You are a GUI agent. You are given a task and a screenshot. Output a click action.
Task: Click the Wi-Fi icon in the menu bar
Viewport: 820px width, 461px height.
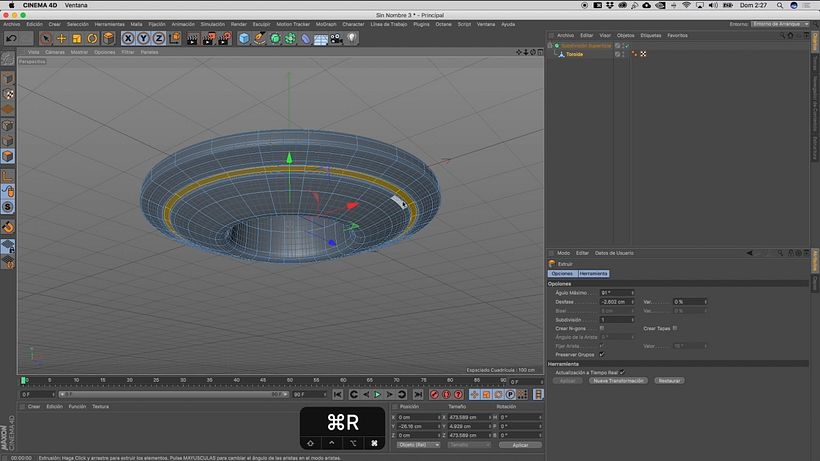(686, 5)
